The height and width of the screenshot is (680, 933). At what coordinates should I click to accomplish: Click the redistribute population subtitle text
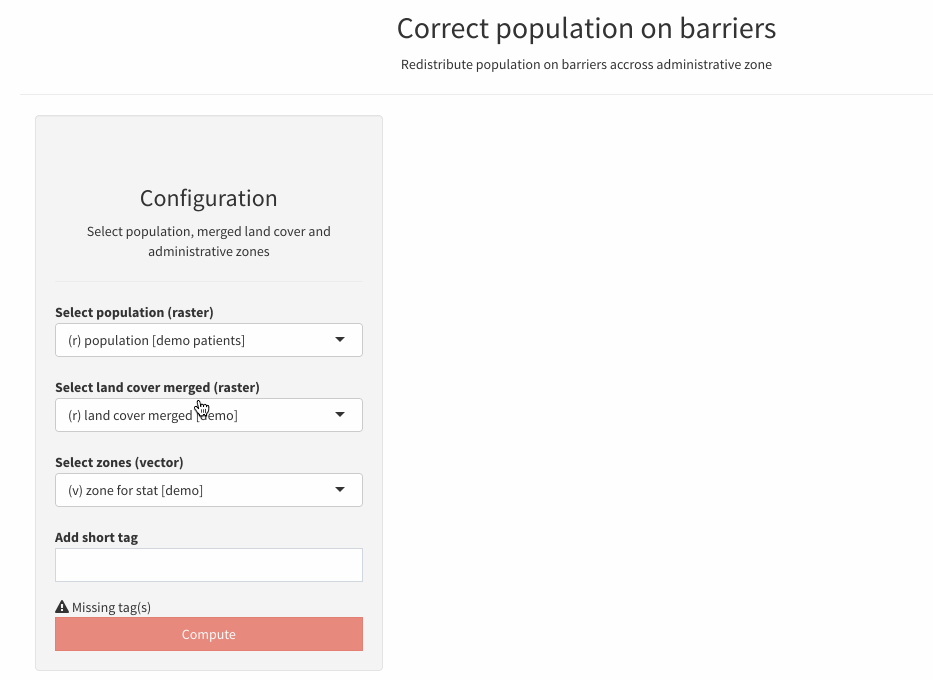[586, 64]
